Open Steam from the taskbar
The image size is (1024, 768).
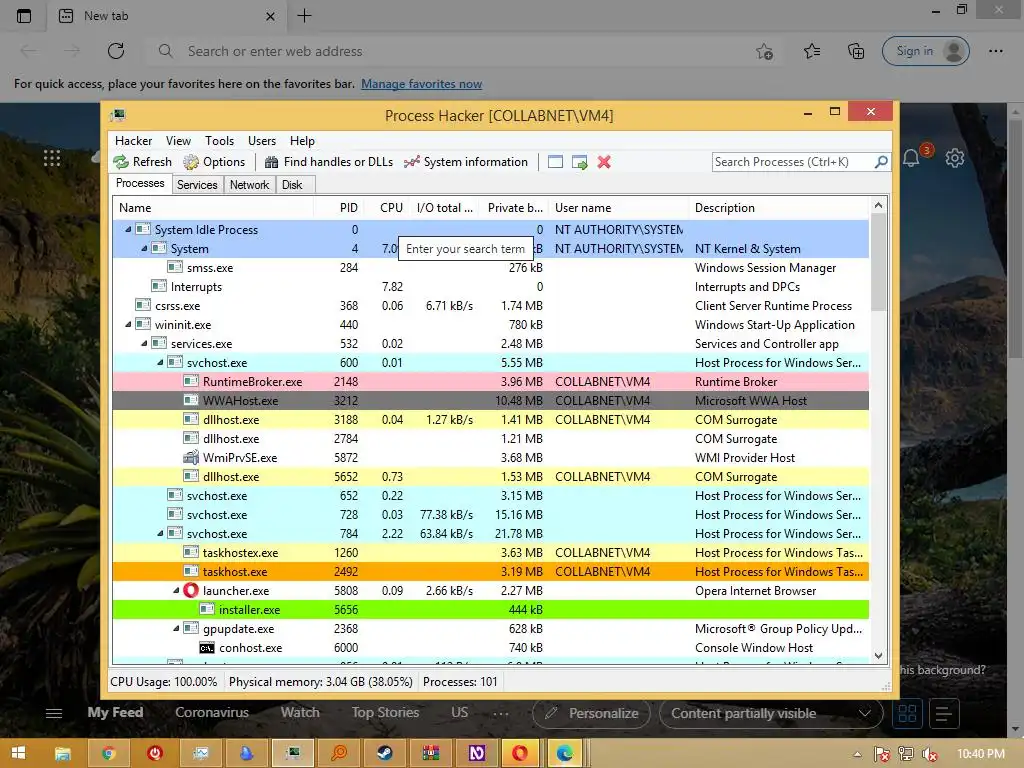tap(385, 753)
